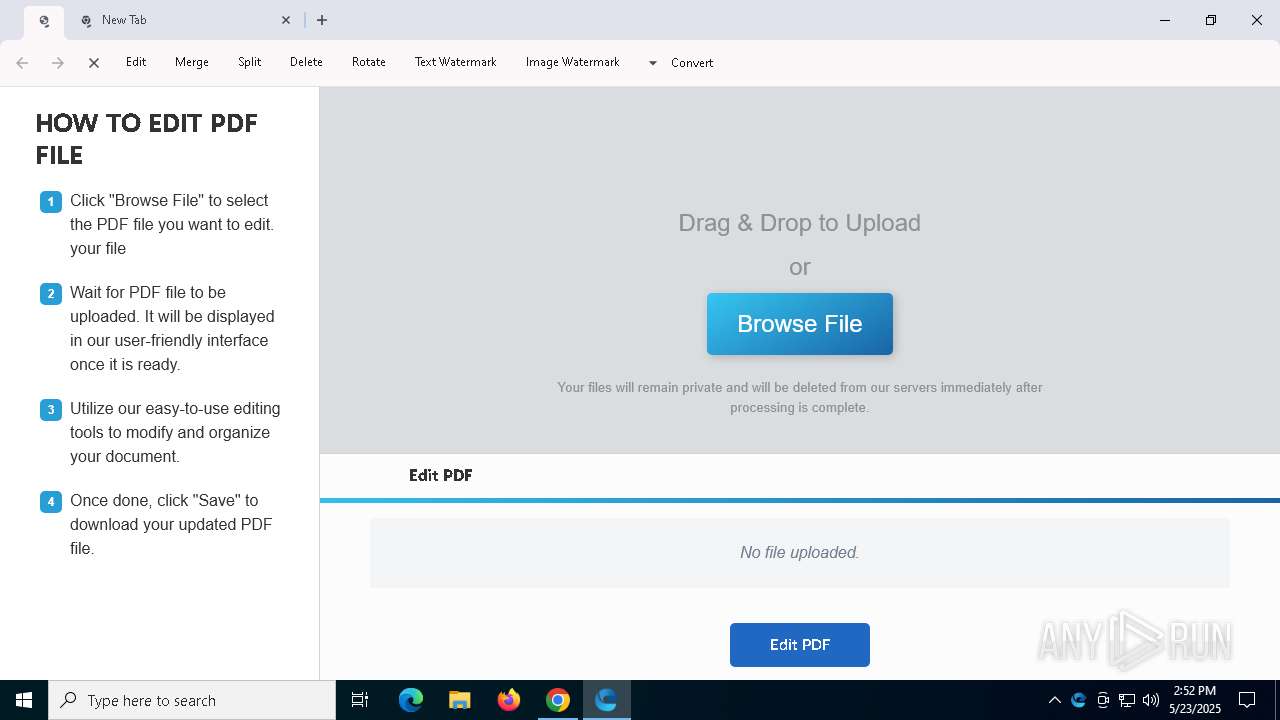Click the 'No file uploaded.' message

pos(800,552)
